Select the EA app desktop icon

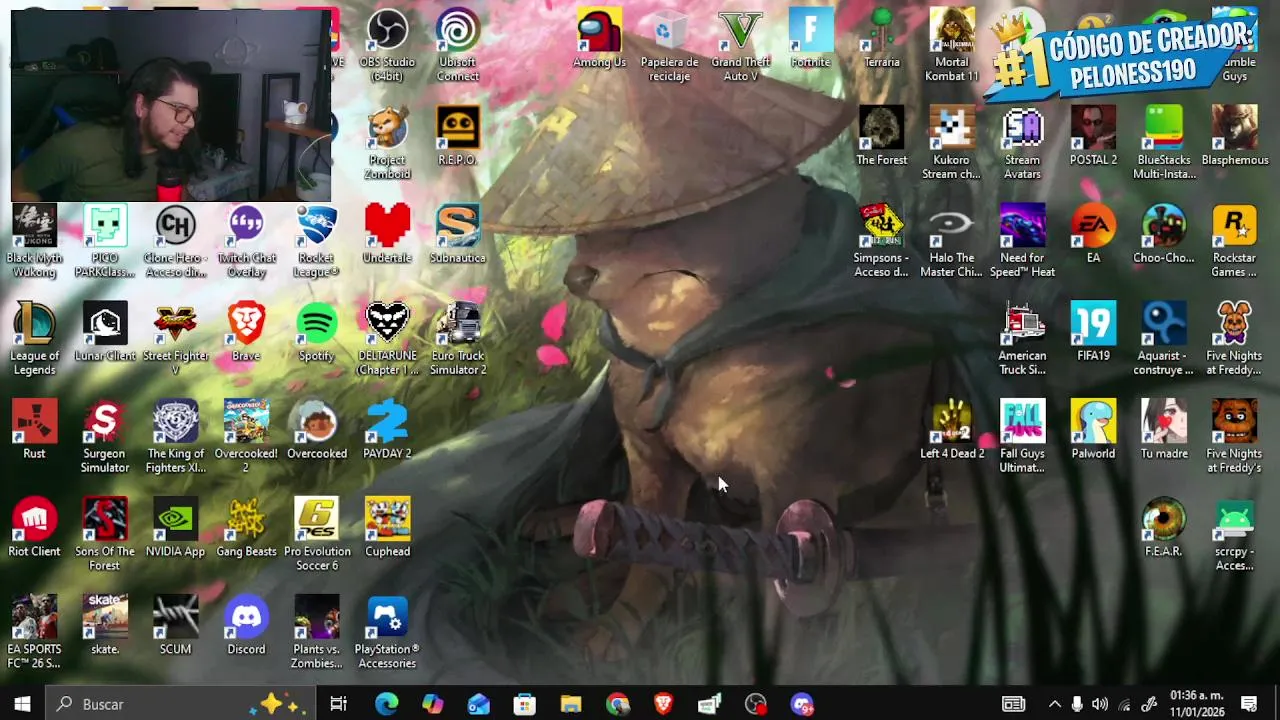tap(1093, 235)
